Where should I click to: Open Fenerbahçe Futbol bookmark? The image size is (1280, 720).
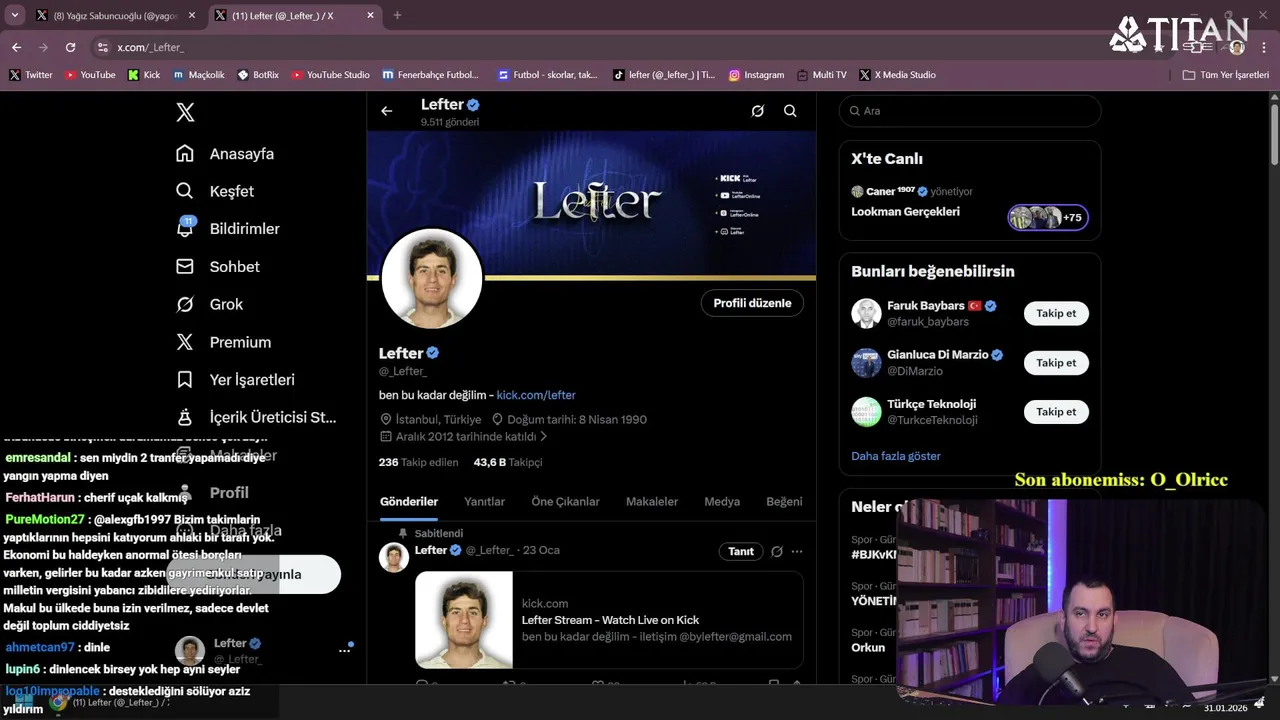430,75
